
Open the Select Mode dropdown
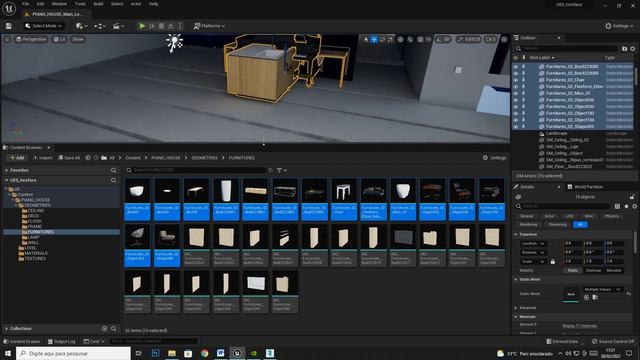point(44,26)
